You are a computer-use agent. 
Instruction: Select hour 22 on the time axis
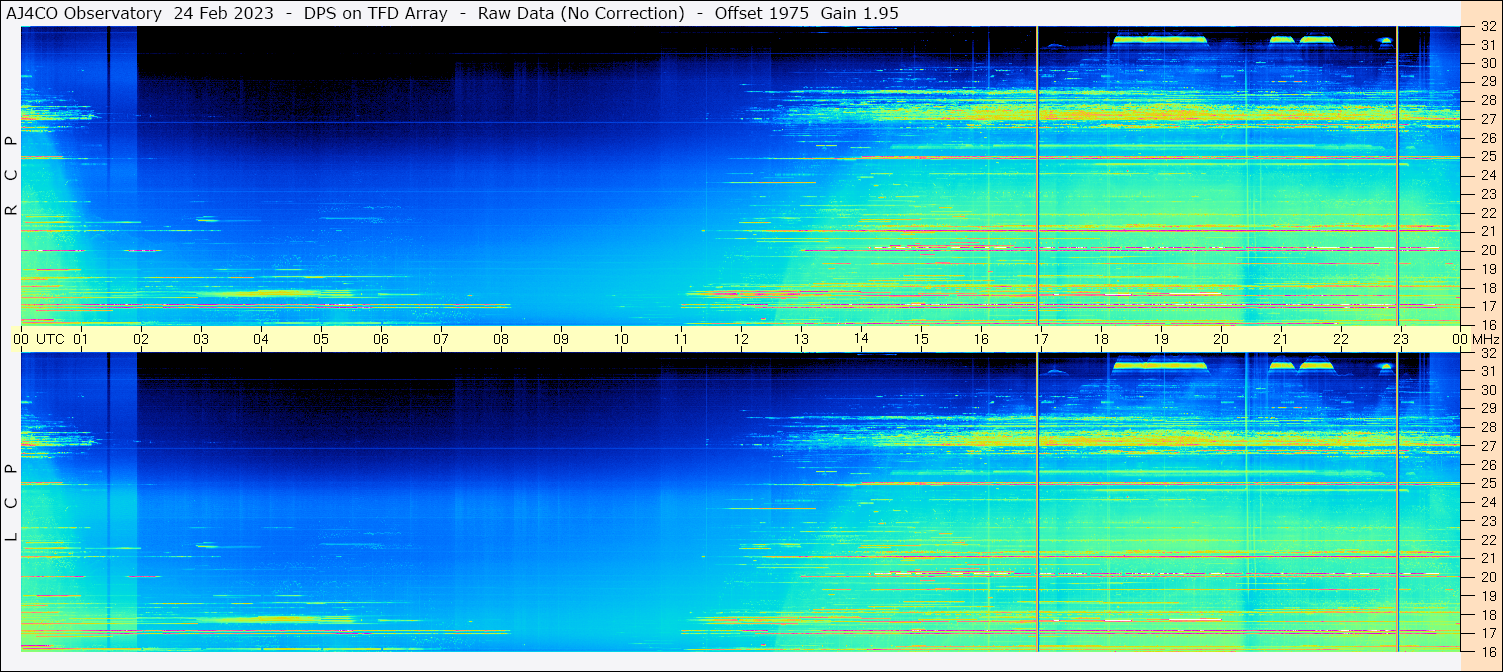point(1341,339)
